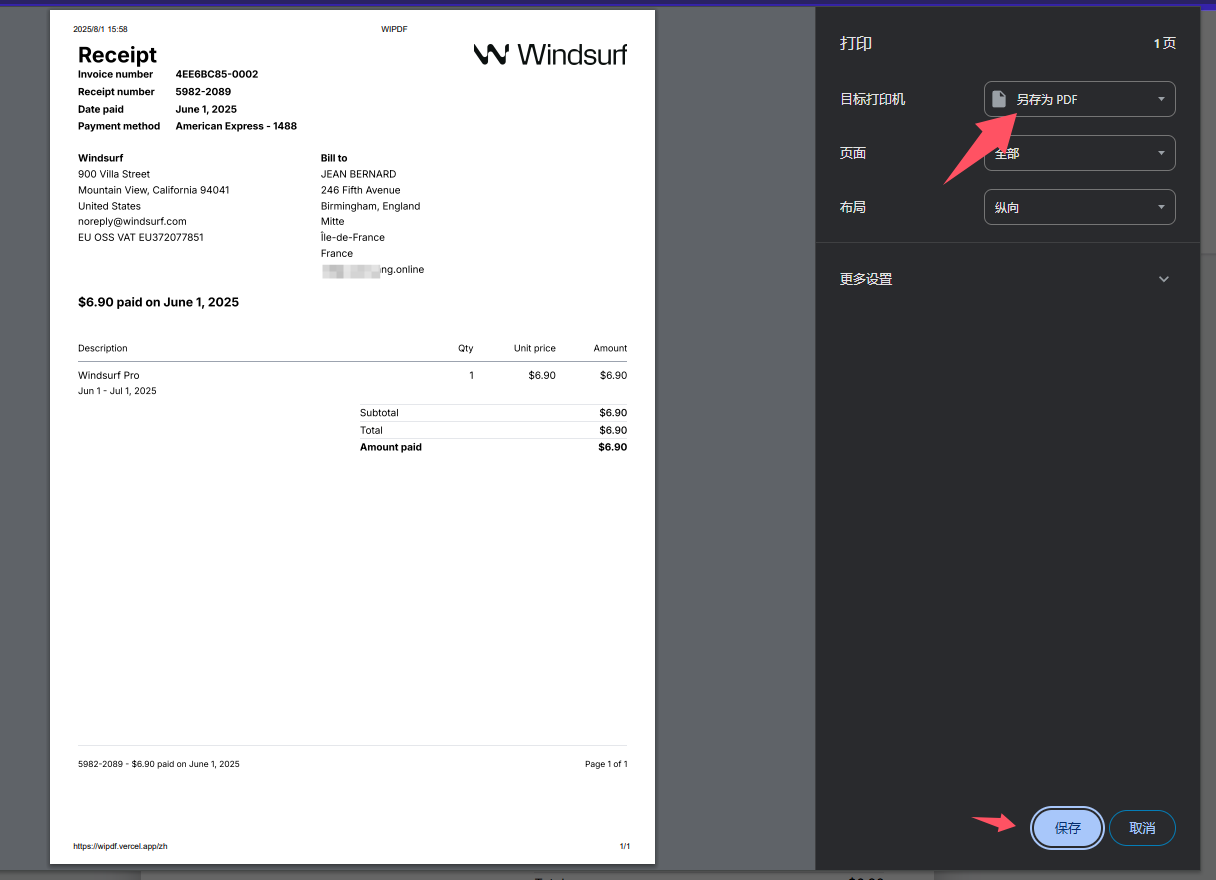The height and width of the screenshot is (880, 1216).
Task: Click the receipt page preview thumbnail
Action: click(x=352, y=437)
